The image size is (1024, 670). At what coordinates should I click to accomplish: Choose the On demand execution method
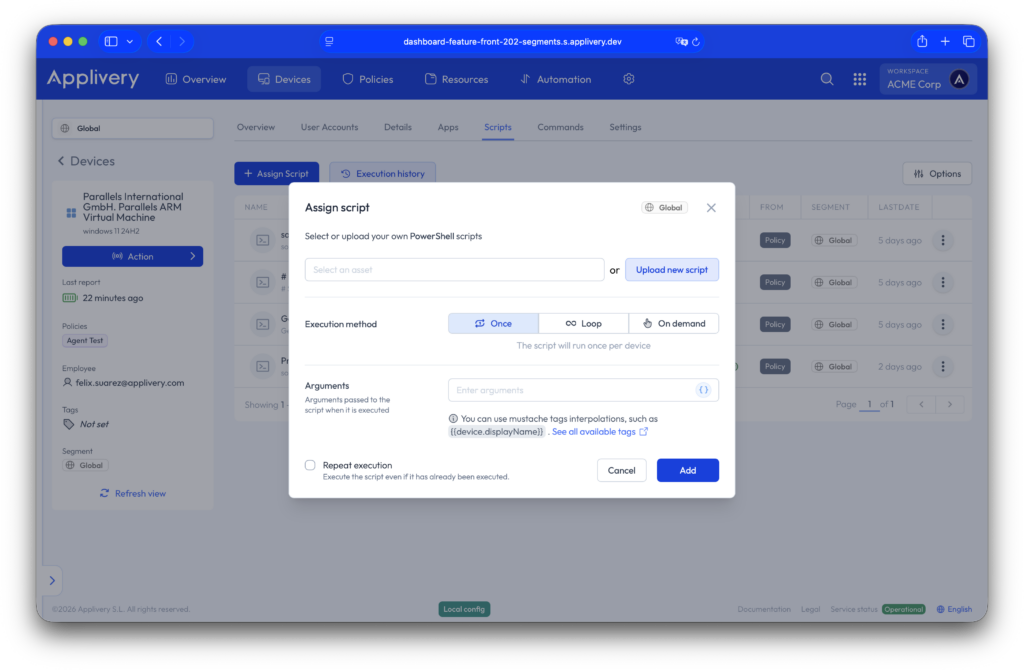674,323
